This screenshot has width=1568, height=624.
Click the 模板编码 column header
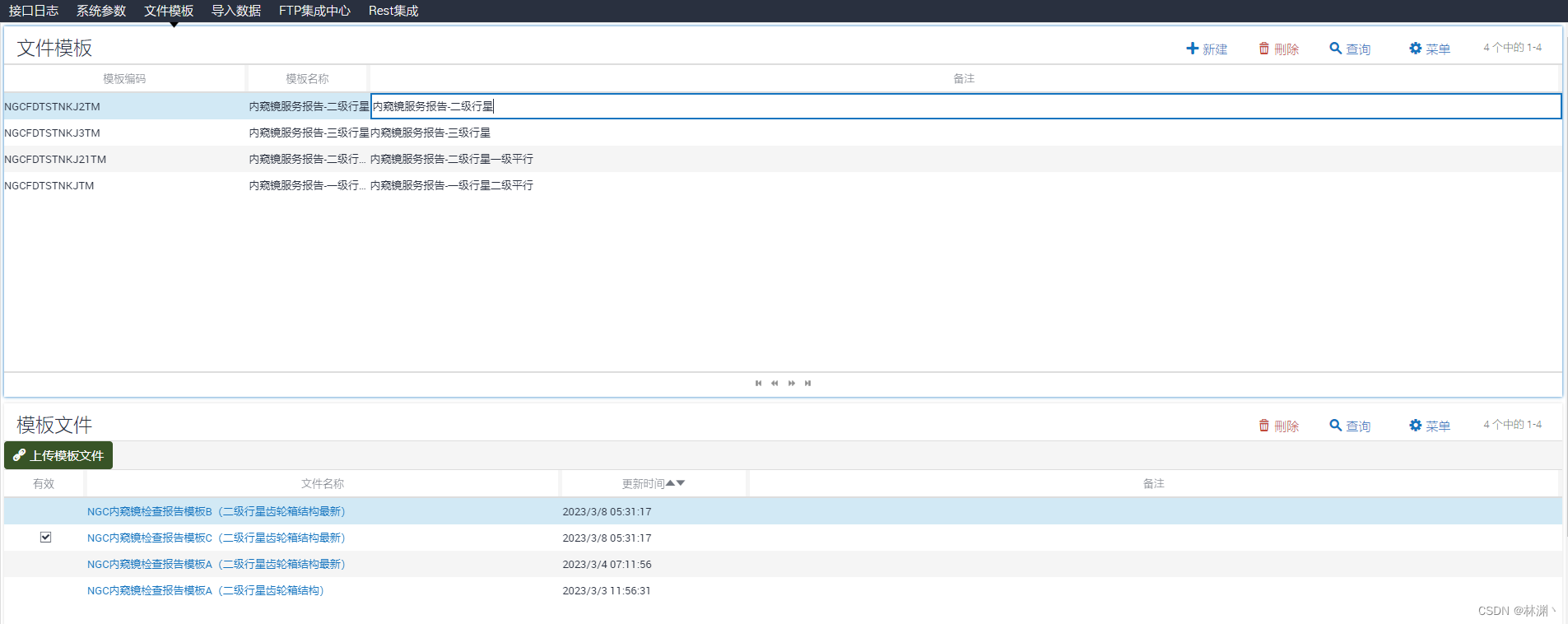click(124, 78)
